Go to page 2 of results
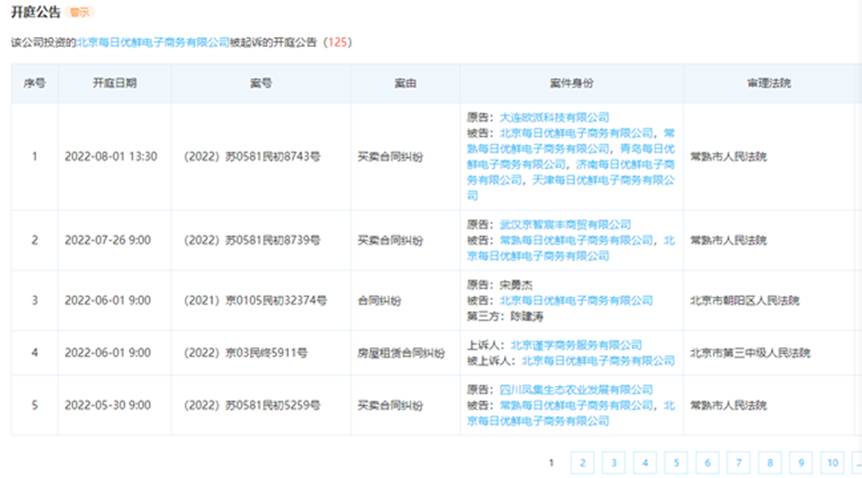Screen dimensions: 862x478 [582, 462]
